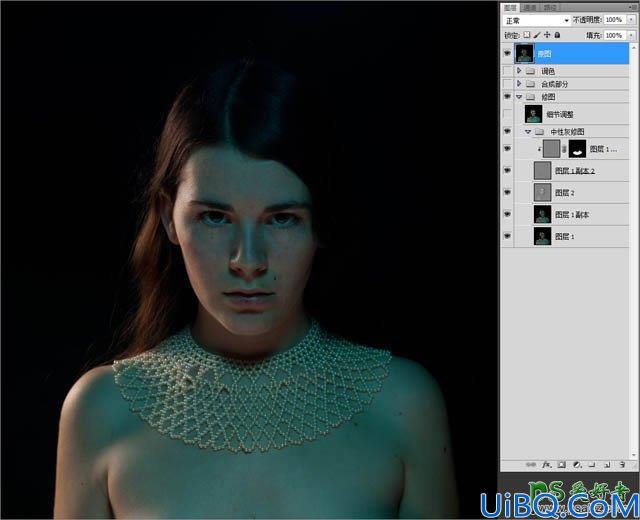This screenshot has height=520, width=640.
Task: Show the 合成部分 group via its visibility box
Action: (507, 84)
